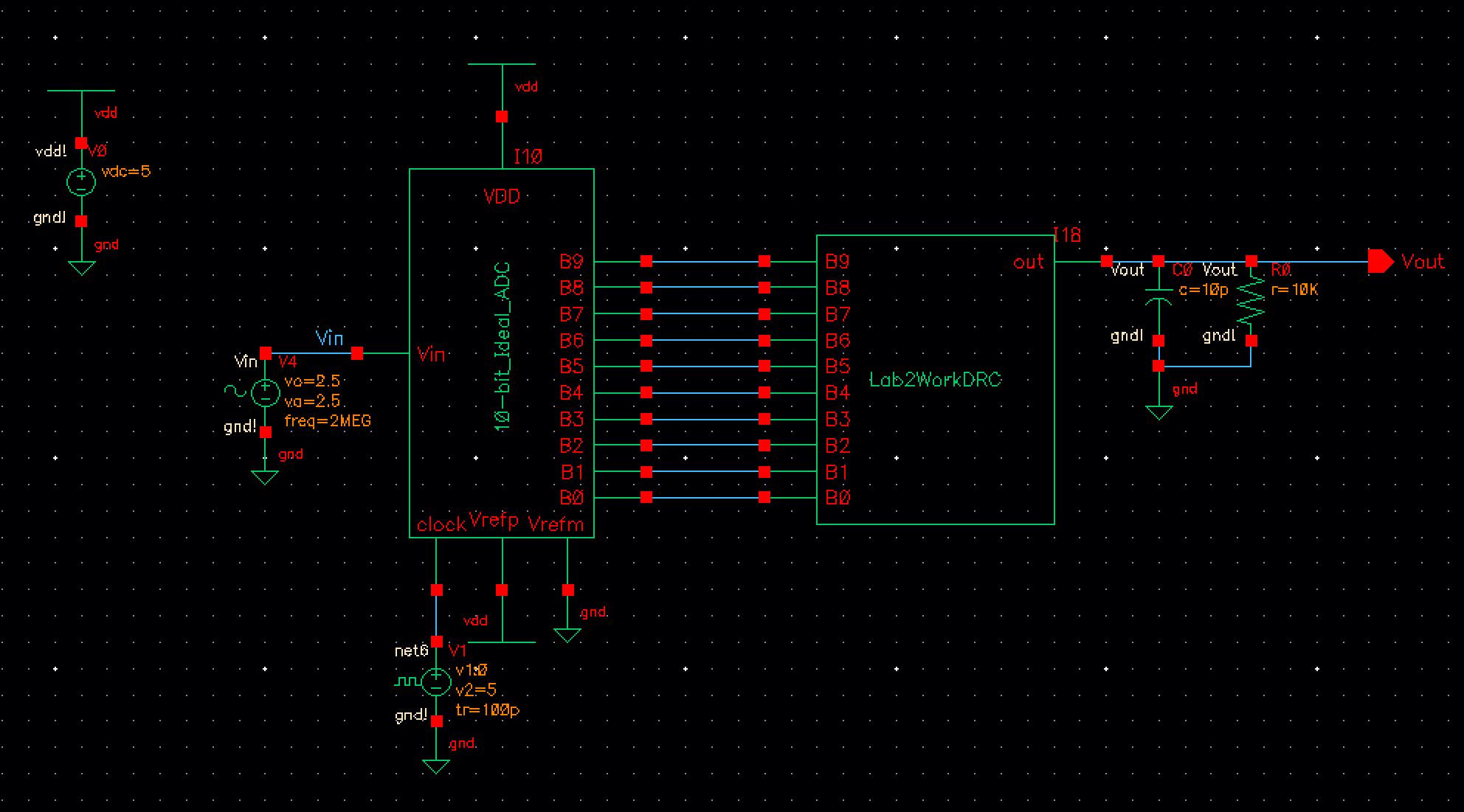Select the 10-bit_Ideal_ADC block label

(x=503, y=347)
